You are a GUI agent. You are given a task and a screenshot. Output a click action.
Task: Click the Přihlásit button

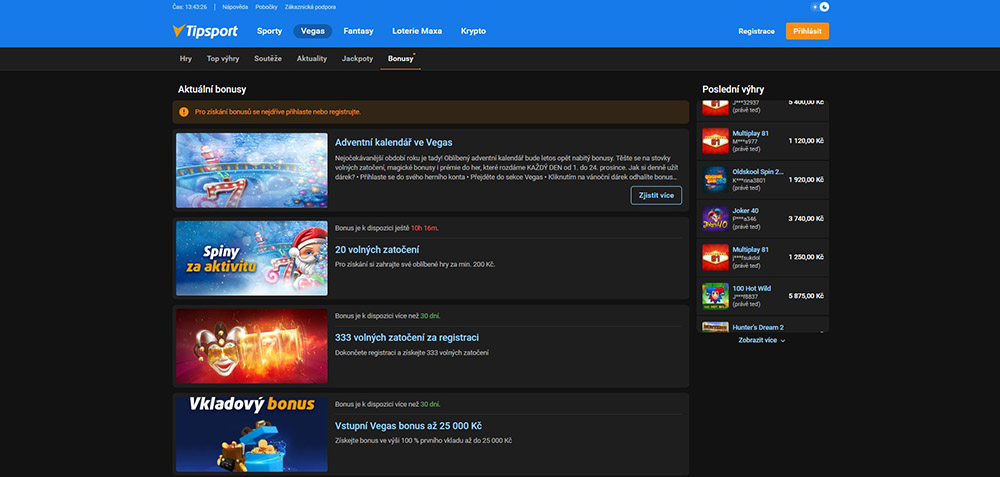(x=807, y=31)
